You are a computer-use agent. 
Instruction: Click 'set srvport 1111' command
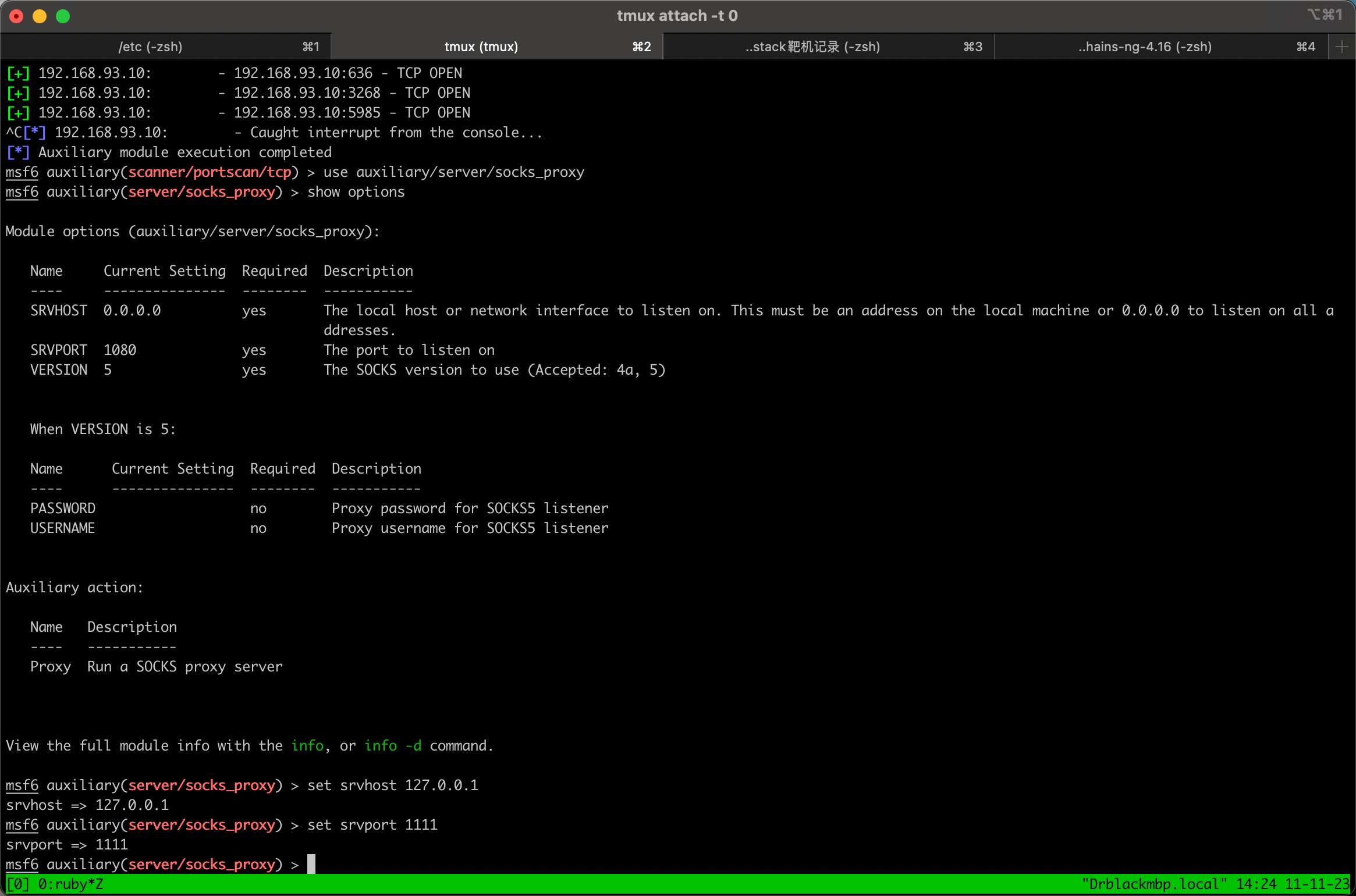pos(372,825)
